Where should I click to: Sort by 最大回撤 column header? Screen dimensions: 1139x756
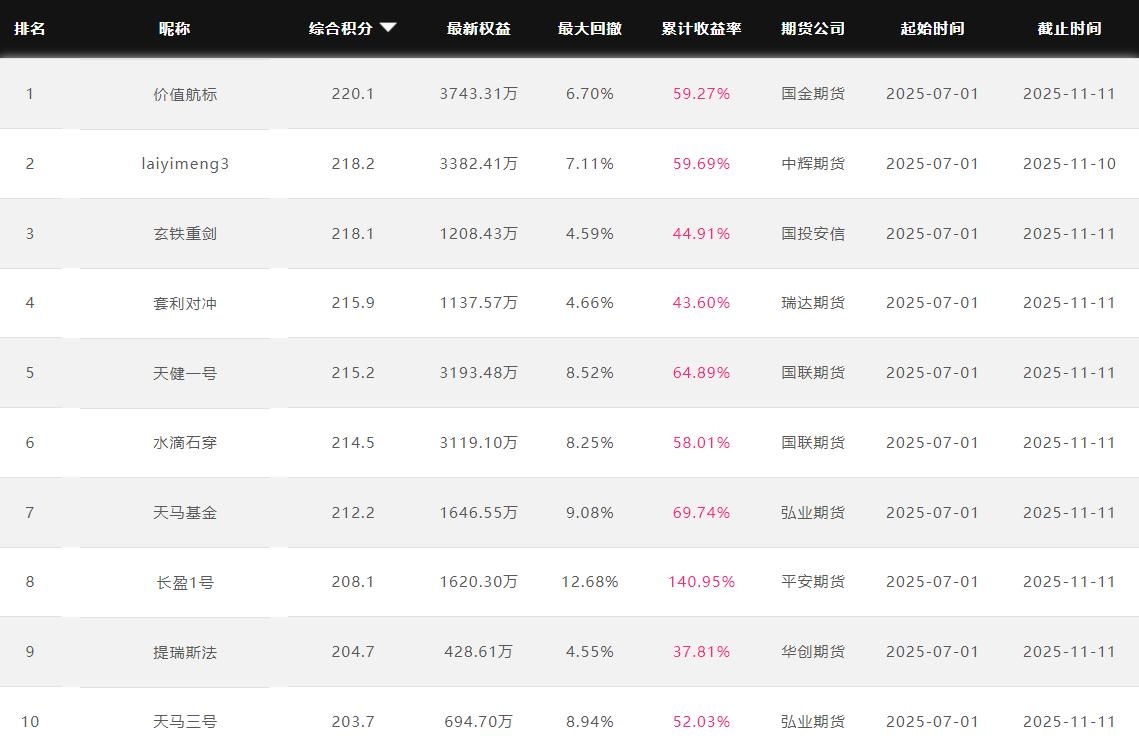[589, 29]
